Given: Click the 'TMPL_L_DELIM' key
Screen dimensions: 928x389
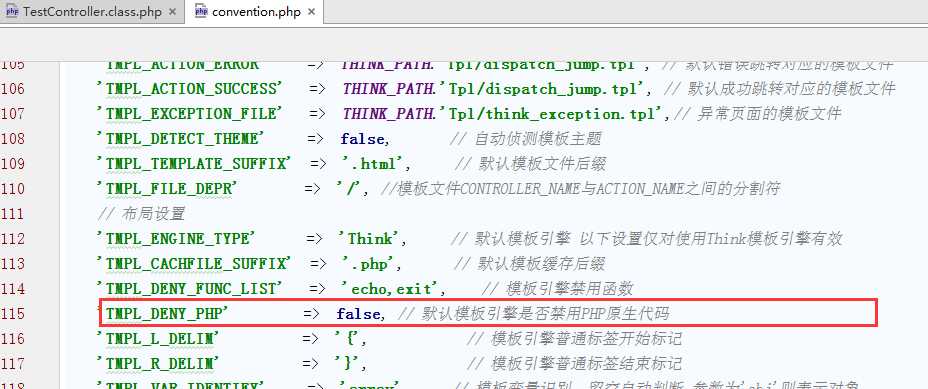Looking at the screenshot, I should pyautogui.click(x=158, y=339).
